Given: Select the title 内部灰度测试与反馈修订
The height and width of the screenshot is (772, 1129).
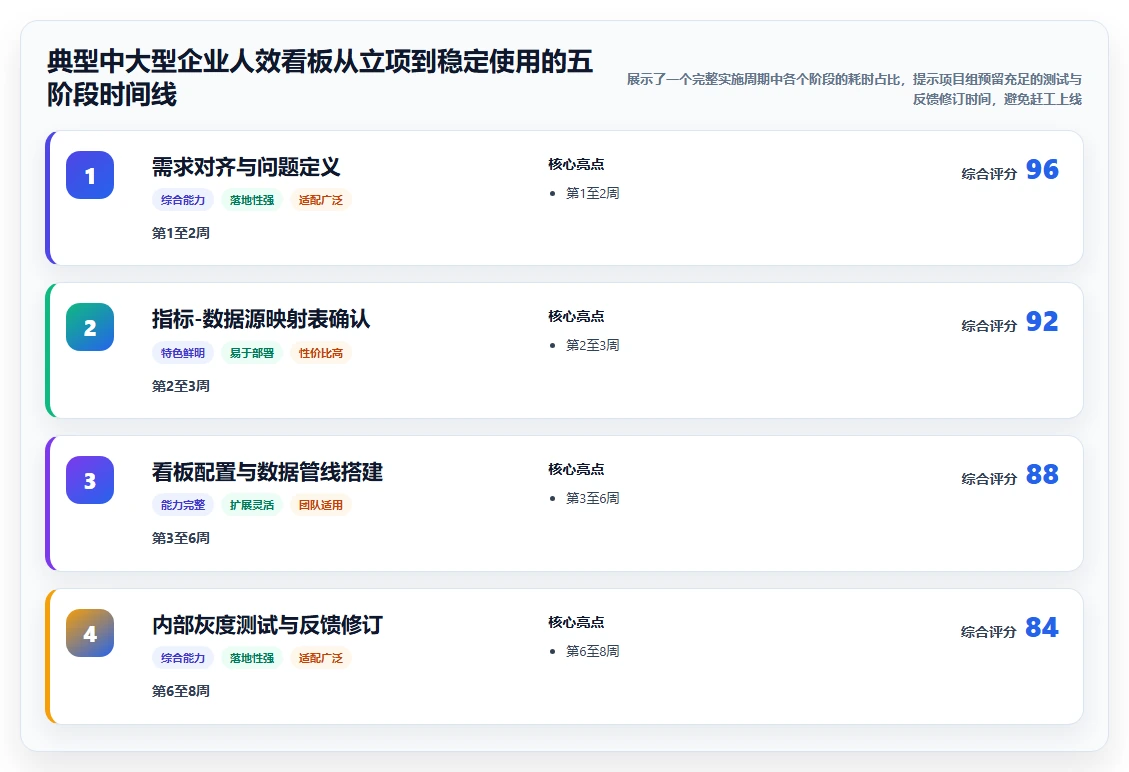Looking at the screenshot, I should coord(267,625).
